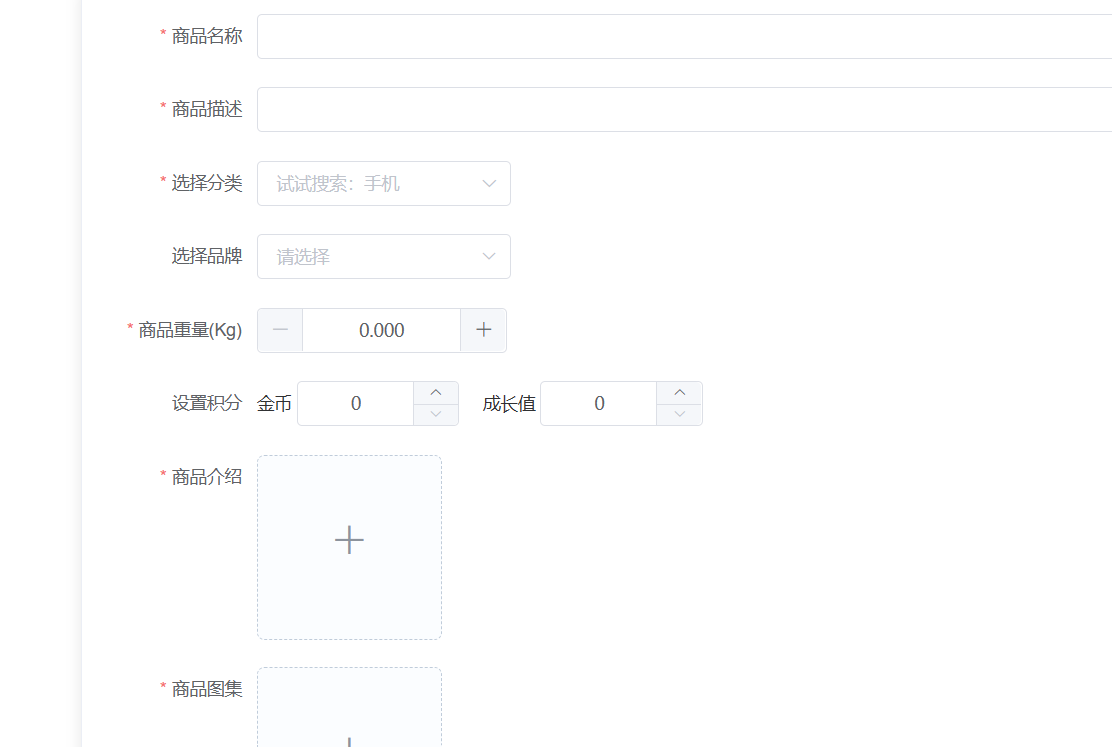Screen dimensions: 1112x747
Task: Select the 金币 number input
Action: 356,404
